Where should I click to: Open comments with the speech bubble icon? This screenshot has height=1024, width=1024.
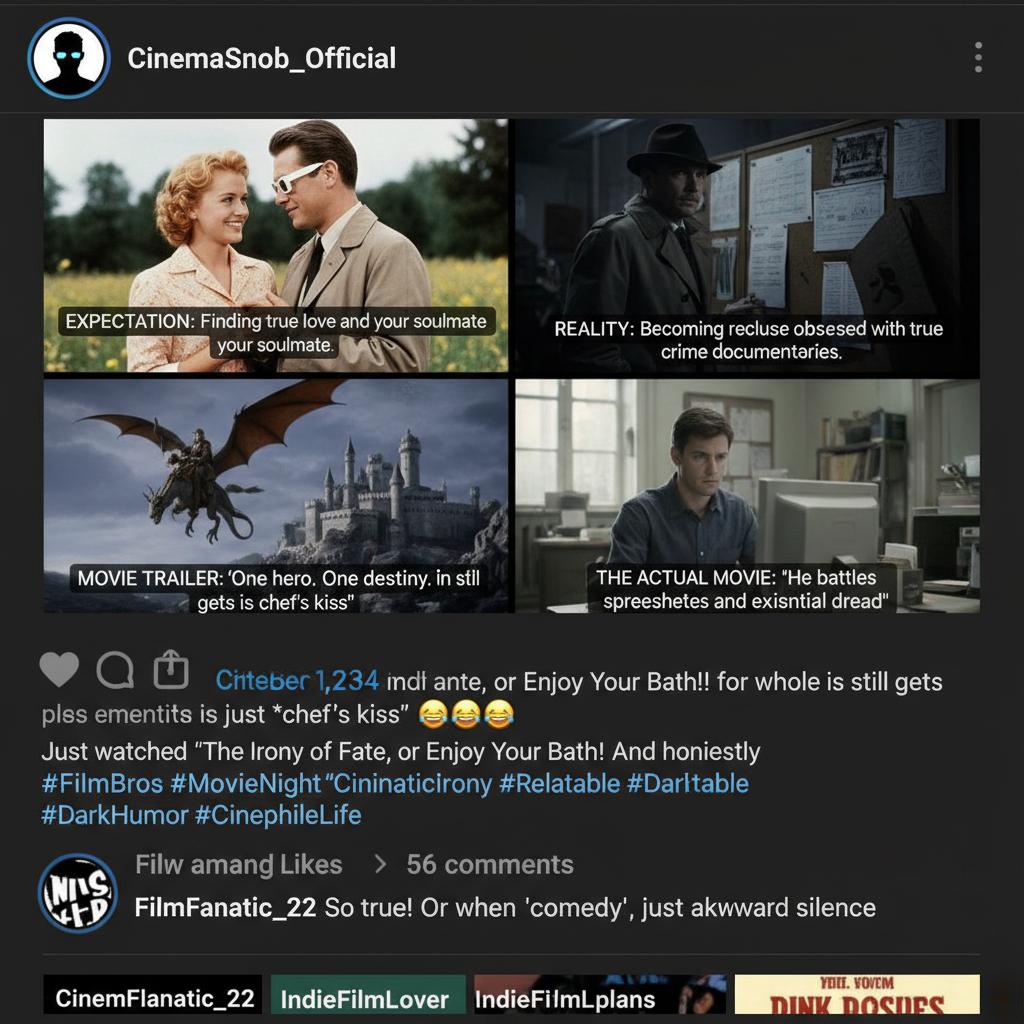click(x=115, y=670)
